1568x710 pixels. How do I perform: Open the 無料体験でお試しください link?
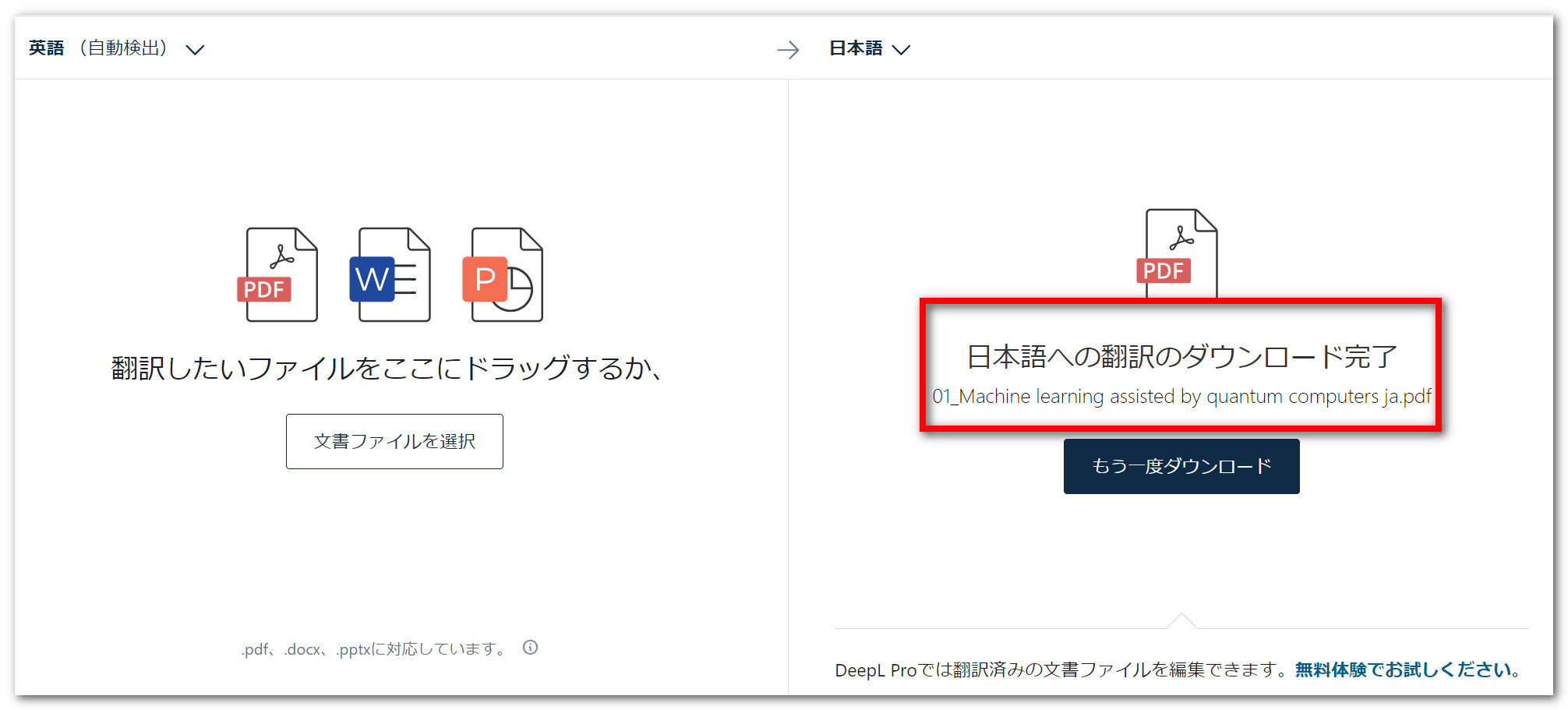click(x=1404, y=669)
